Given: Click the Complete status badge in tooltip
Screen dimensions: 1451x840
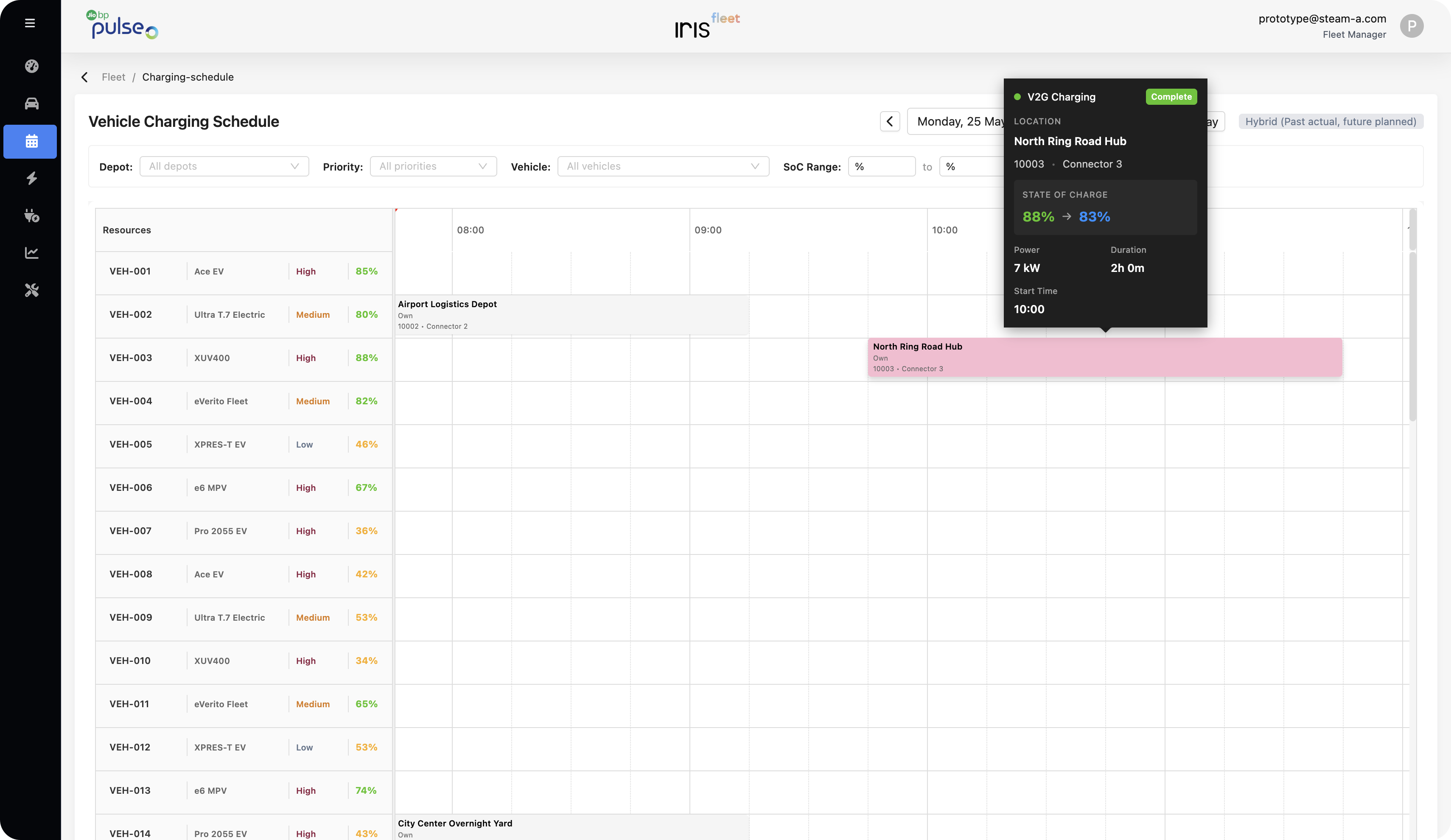Looking at the screenshot, I should coord(1171,97).
